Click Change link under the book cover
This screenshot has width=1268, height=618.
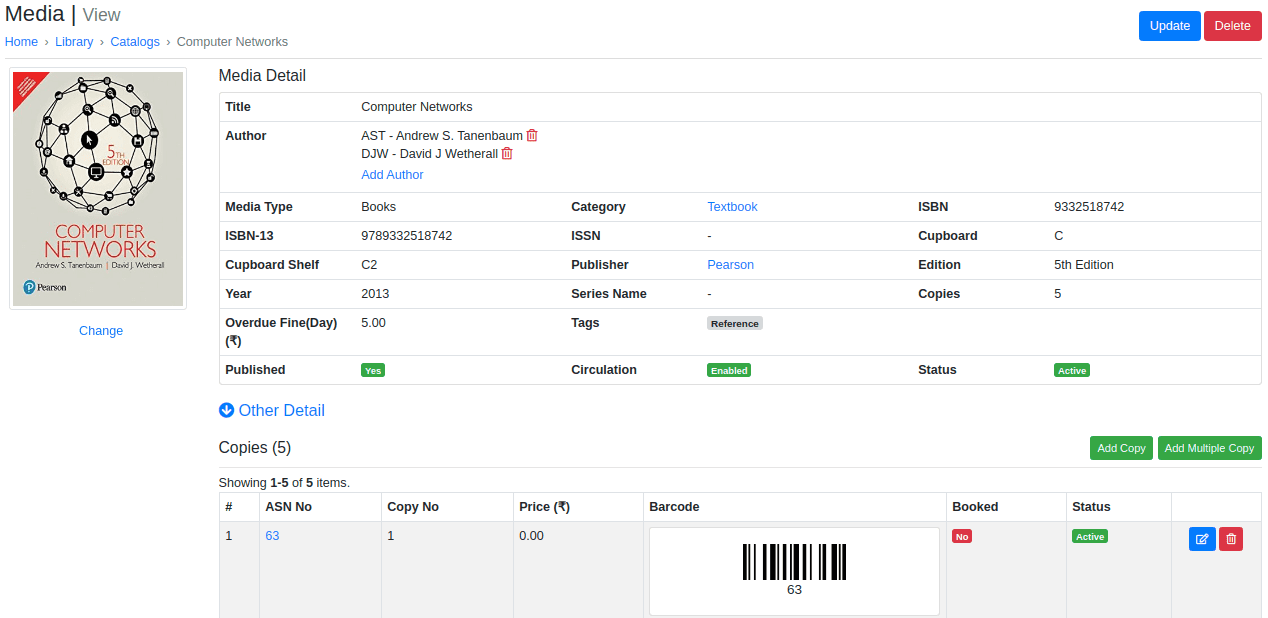101,331
